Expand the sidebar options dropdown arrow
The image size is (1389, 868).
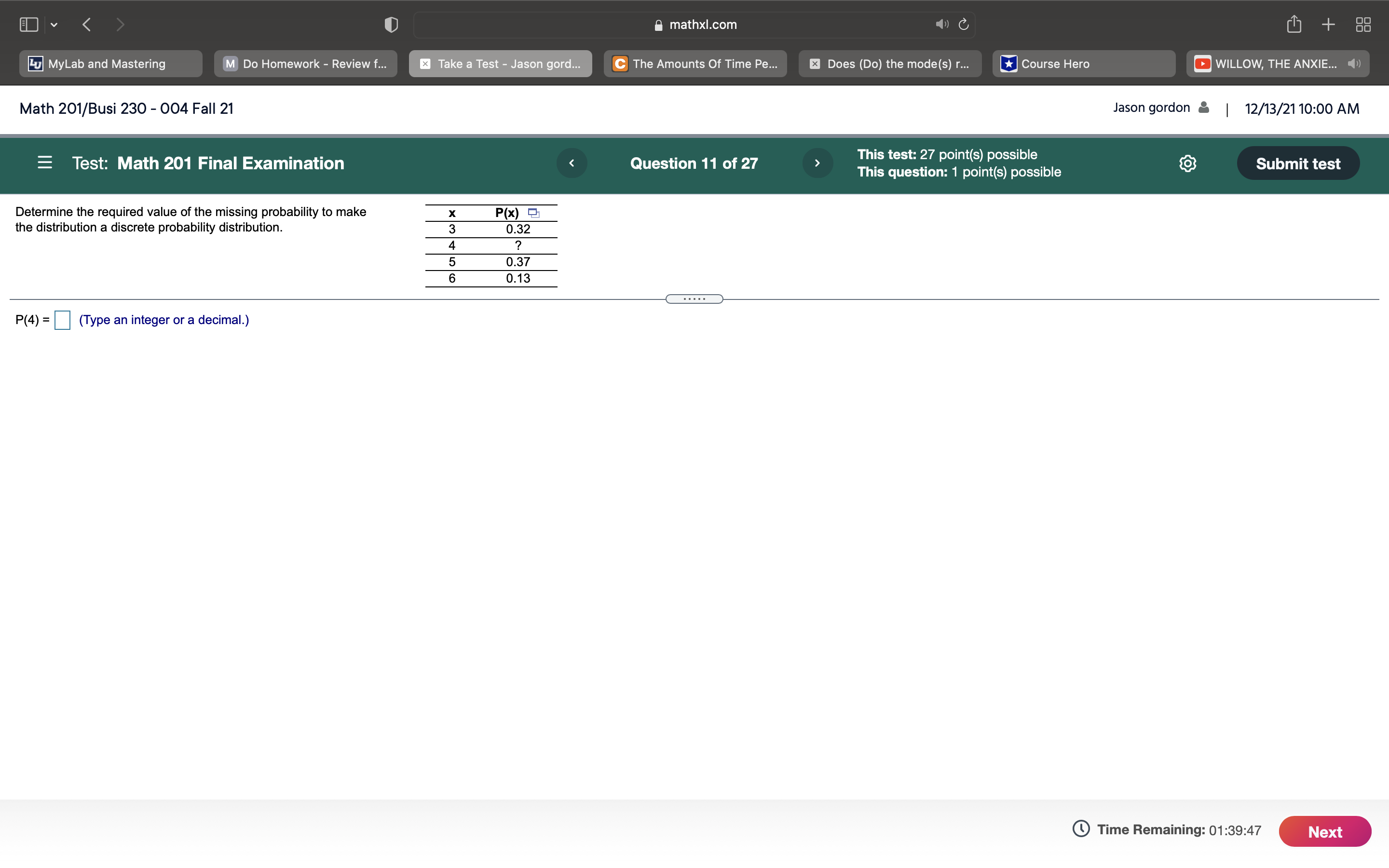tap(54, 25)
